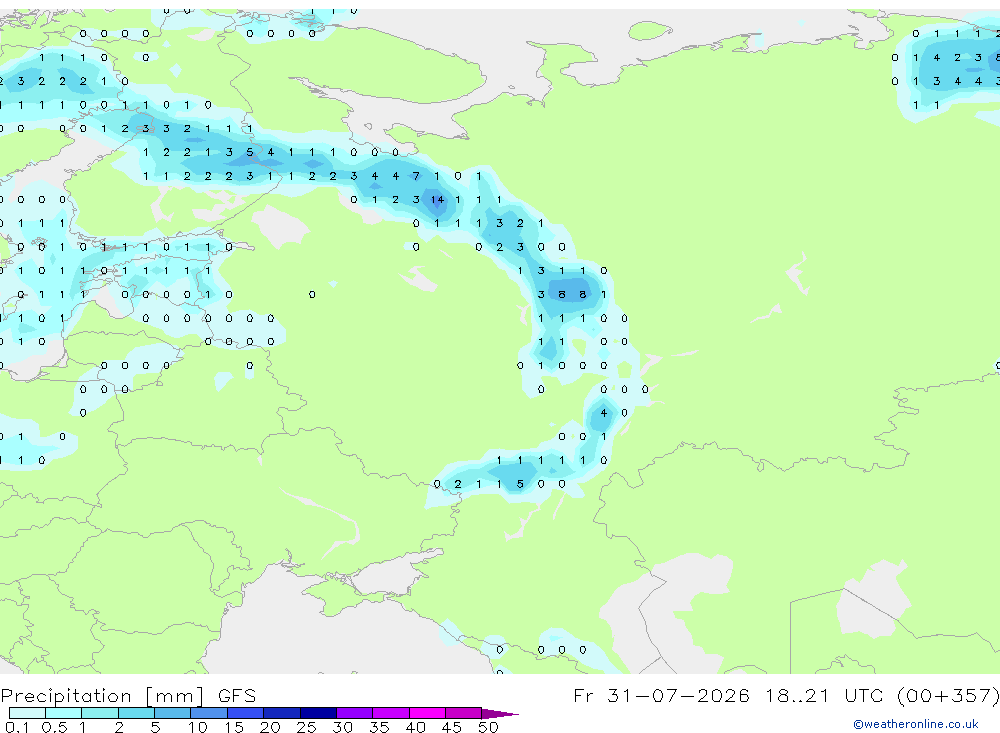Click the legend label "0.5"
This screenshot has height=733, width=1000.
54,727
